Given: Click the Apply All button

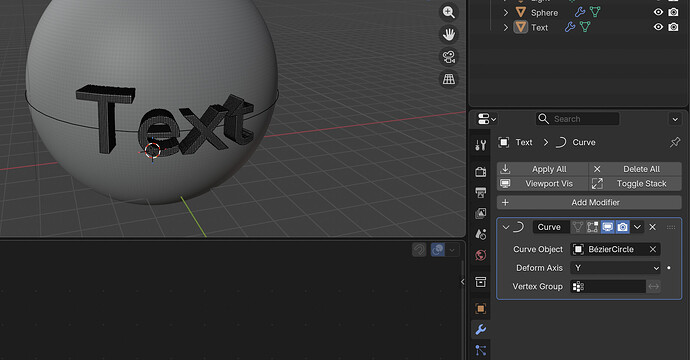Looking at the screenshot, I should point(543,169).
